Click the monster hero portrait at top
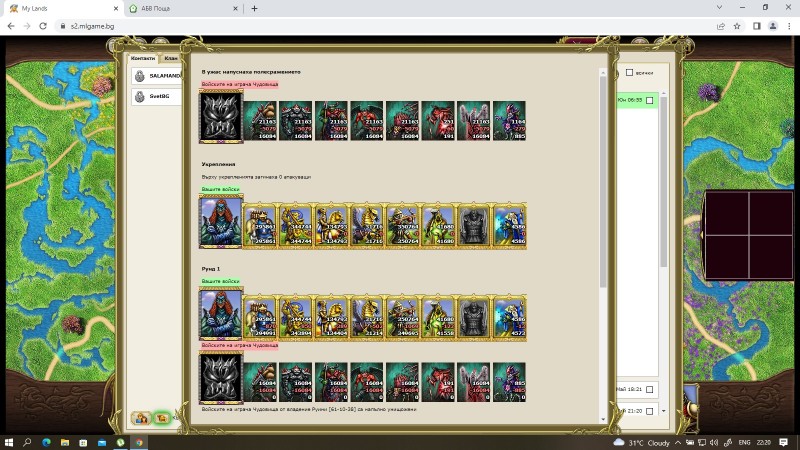Viewport: 800px width, 450px height. [x=221, y=116]
